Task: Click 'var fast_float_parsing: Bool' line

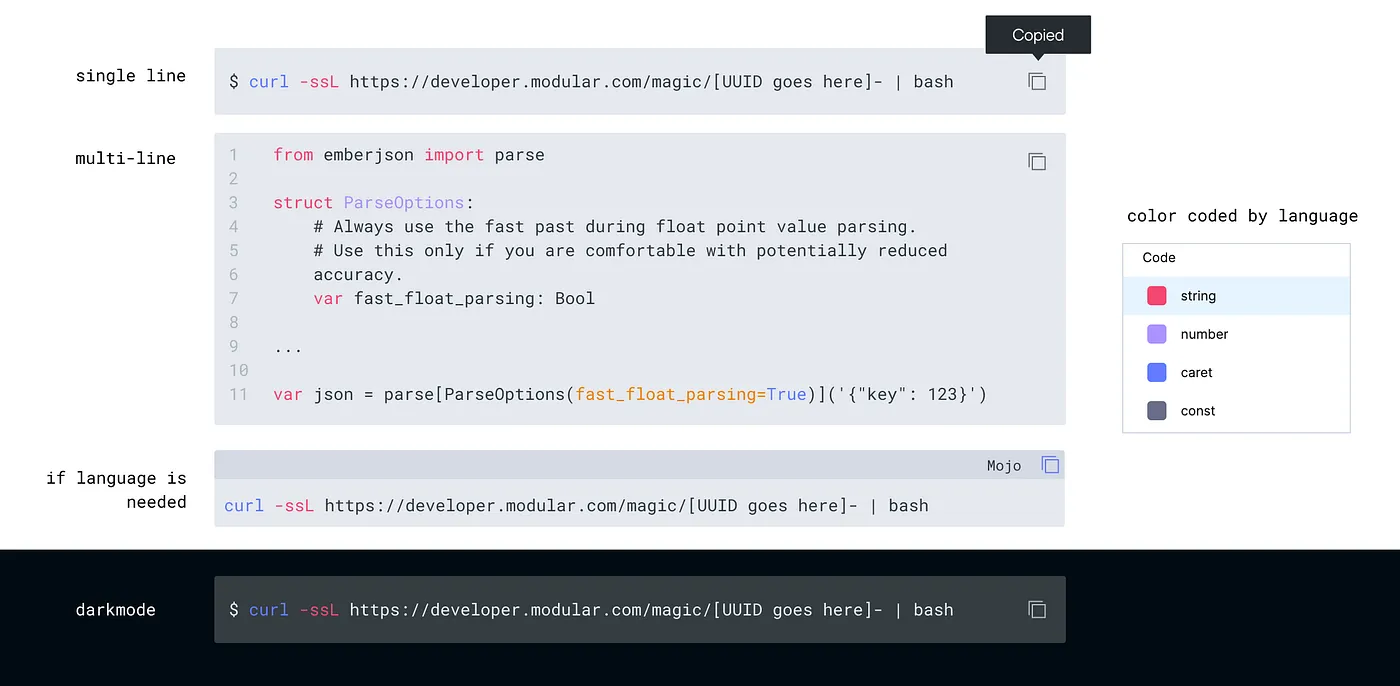Action: 454,298
